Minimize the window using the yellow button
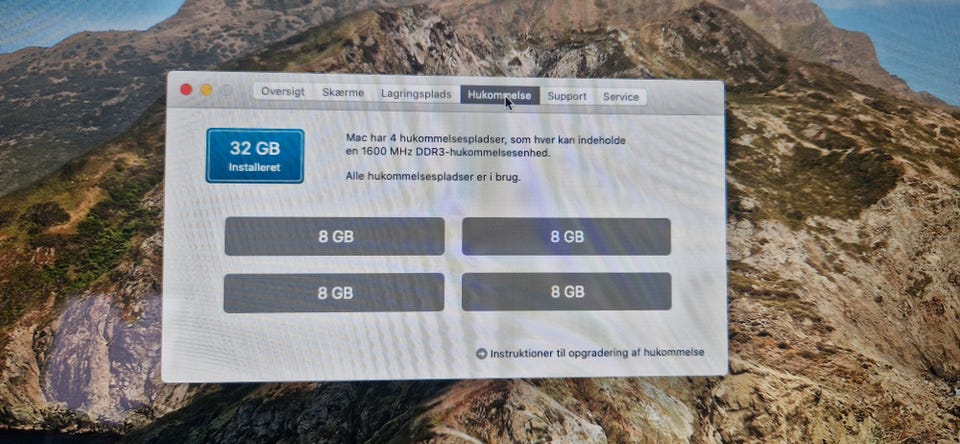The image size is (960, 444). click(206, 90)
